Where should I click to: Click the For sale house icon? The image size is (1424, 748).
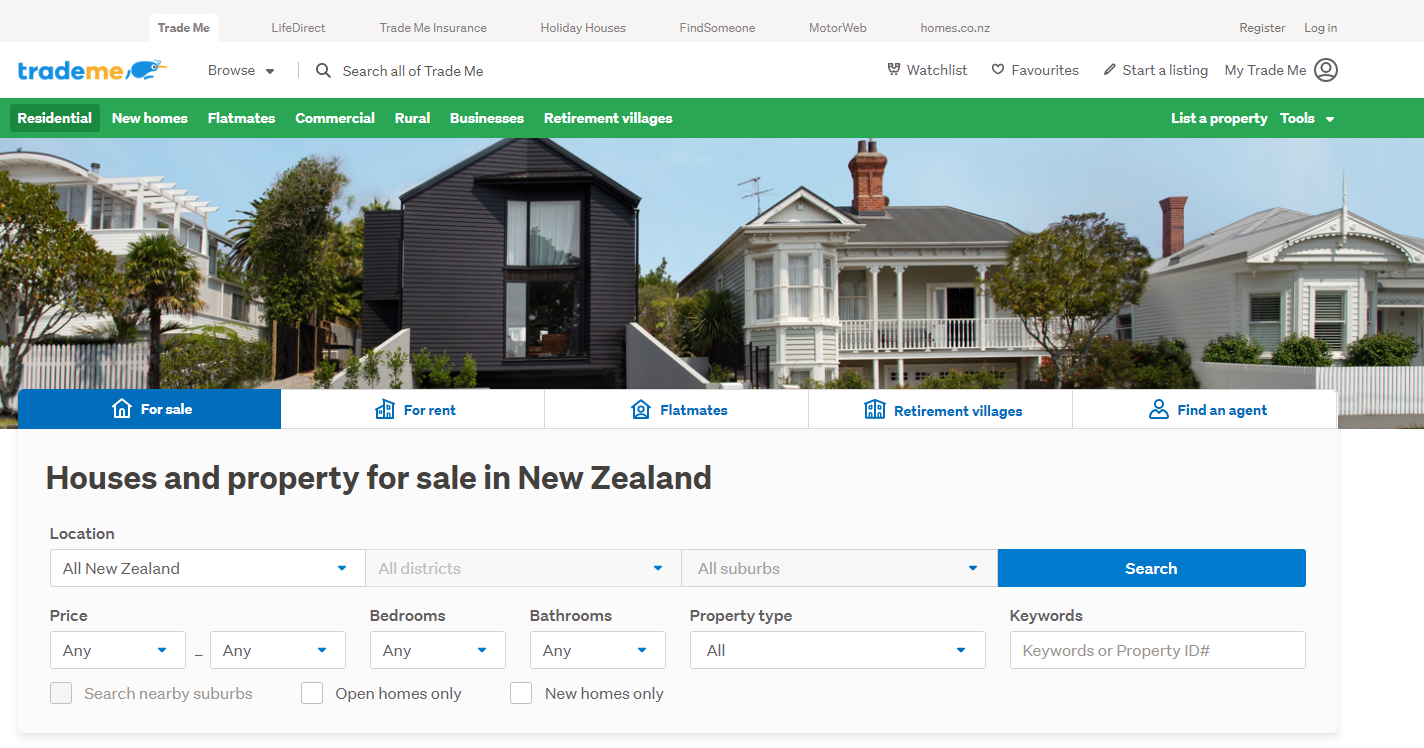(122, 409)
